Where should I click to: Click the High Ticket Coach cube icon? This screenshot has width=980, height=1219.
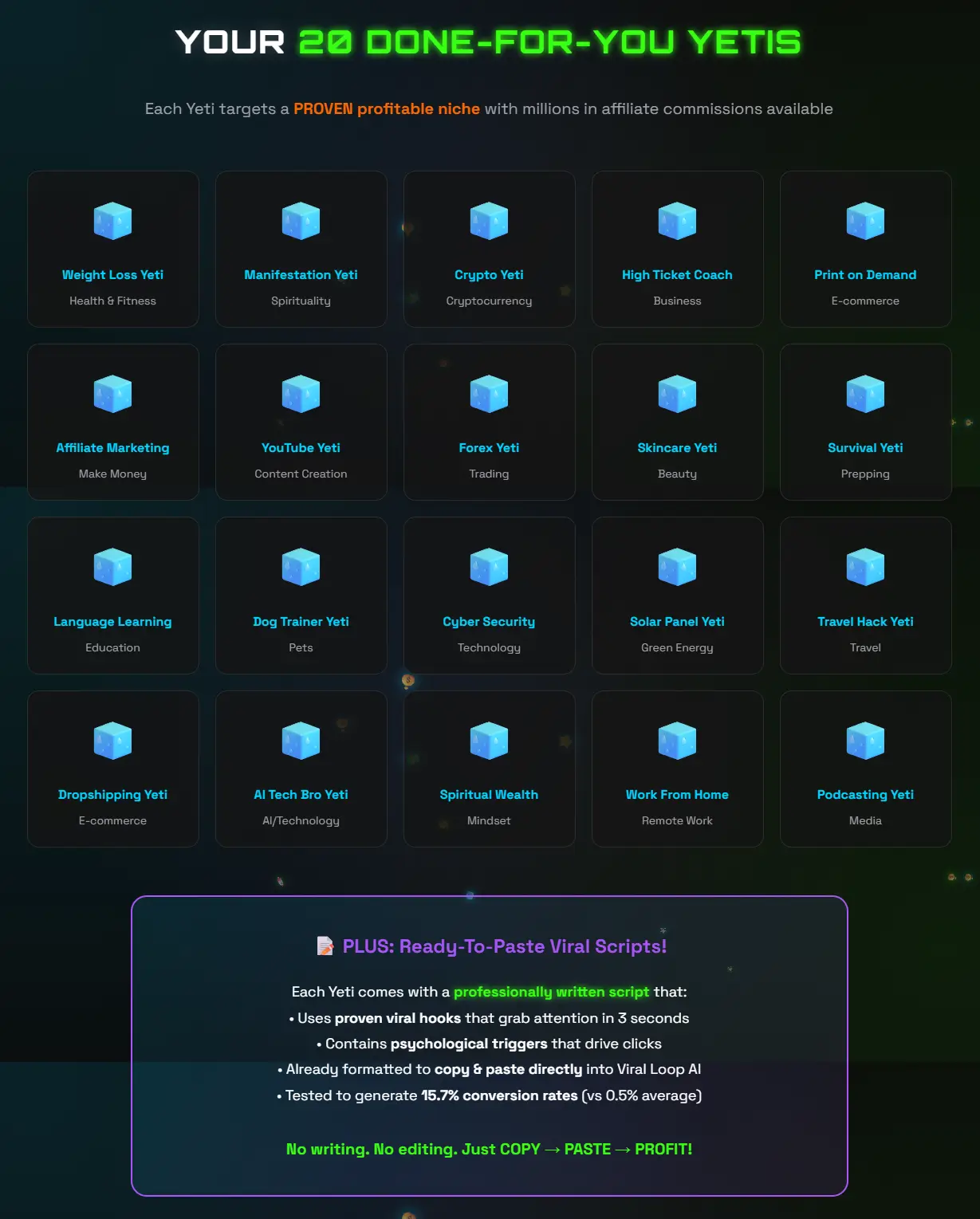pyautogui.click(x=677, y=221)
